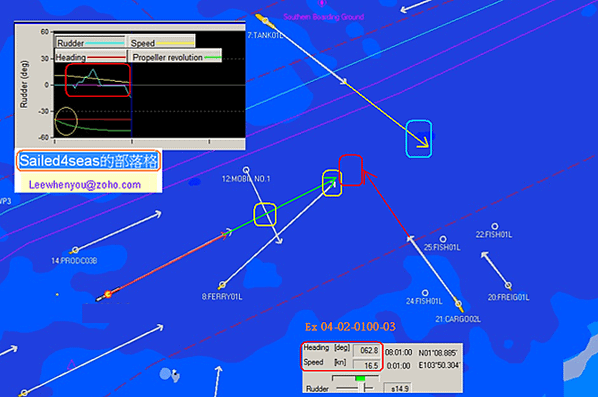This screenshot has width=598, height=397.
Task: Click the Southern Boarding Ground label
Action: tap(323, 17)
